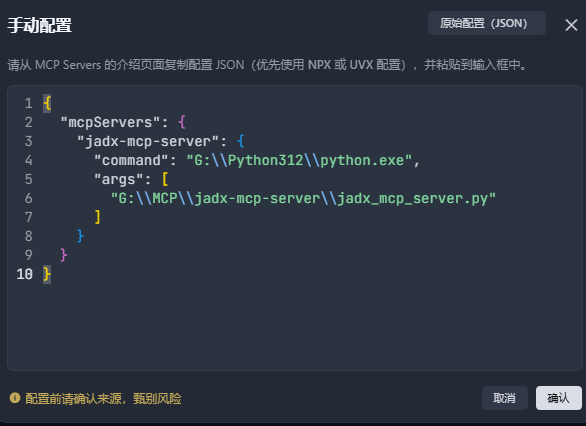Click the "args" key in line 5
This screenshot has width=586, height=426.
118,179
